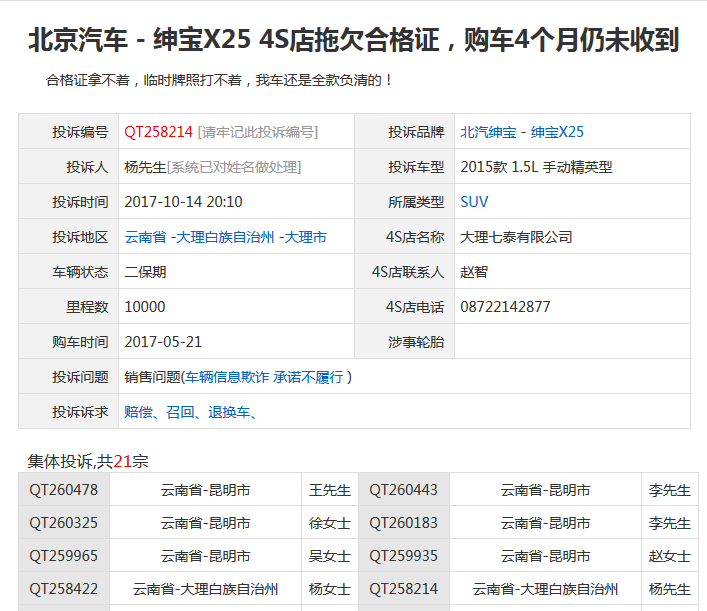Screen dimensions: 707x611
Task: Open the 大理白族自治州 region link
Action: [x=225, y=237]
